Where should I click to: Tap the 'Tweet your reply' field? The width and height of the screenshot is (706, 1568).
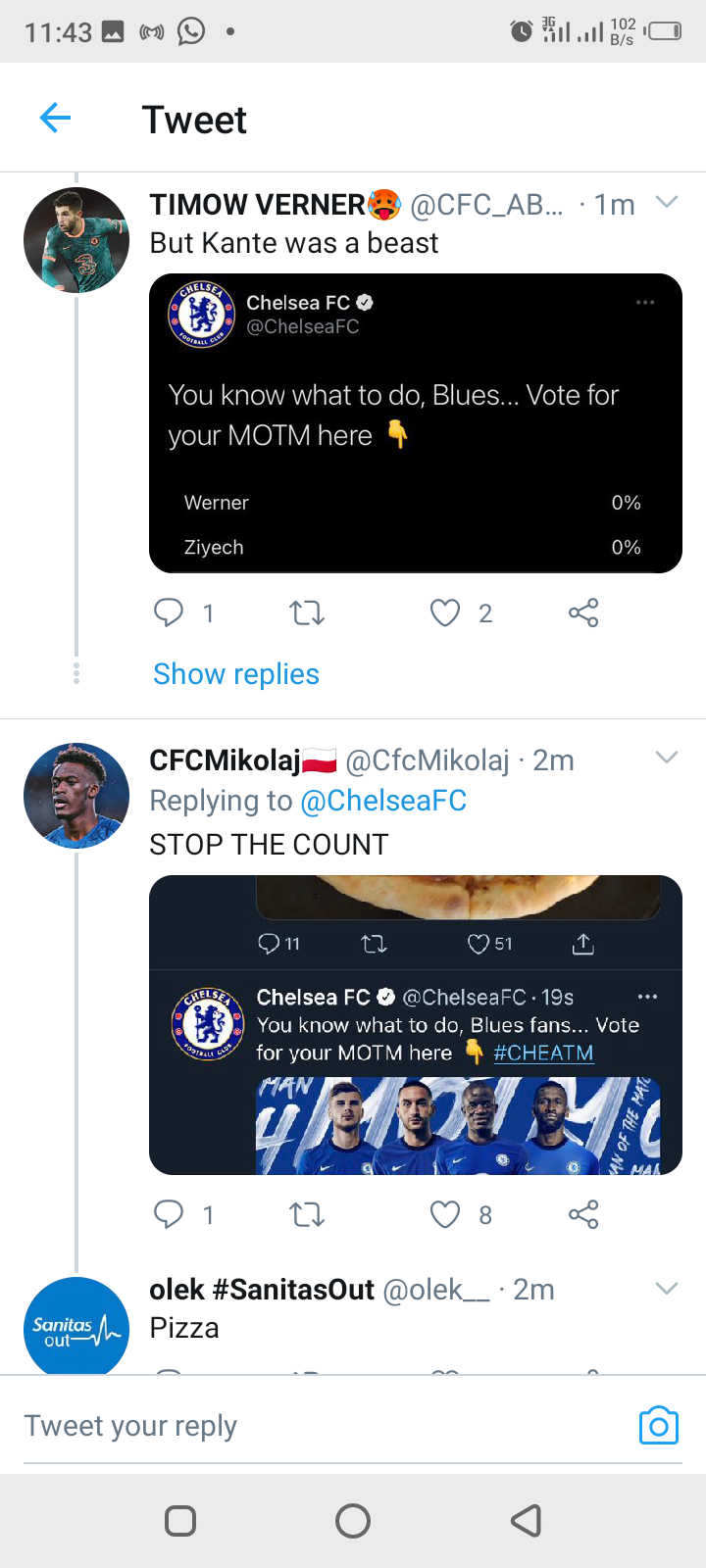tap(324, 1427)
